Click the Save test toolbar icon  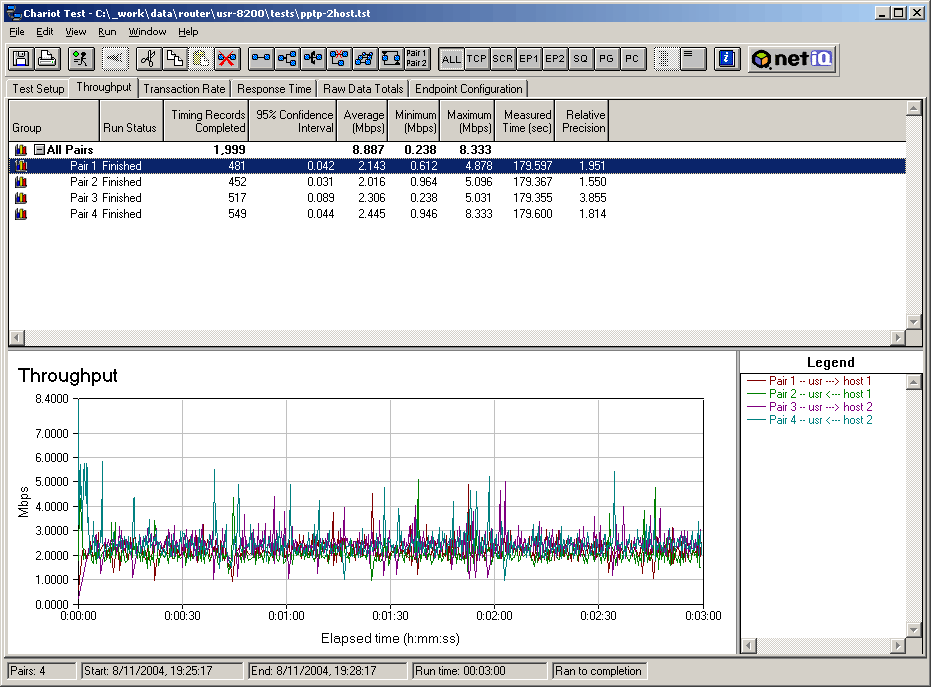pyautogui.click(x=20, y=59)
